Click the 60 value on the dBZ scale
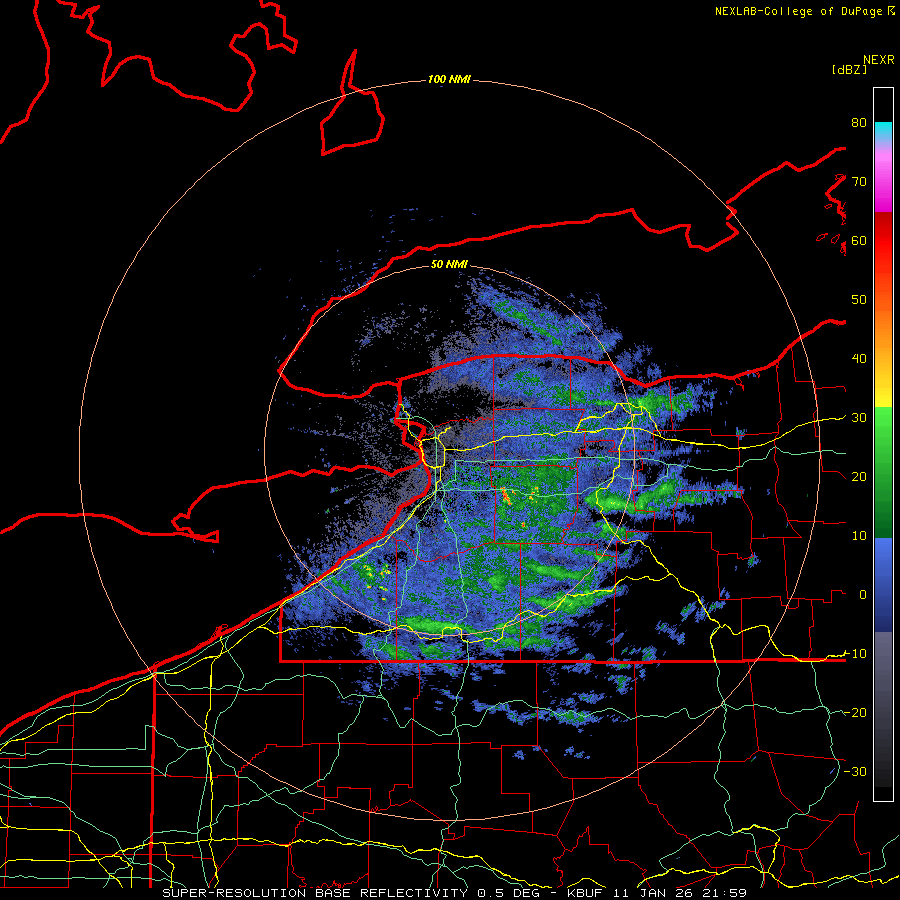Viewport: 900px width, 900px height. [x=859, y=240]
